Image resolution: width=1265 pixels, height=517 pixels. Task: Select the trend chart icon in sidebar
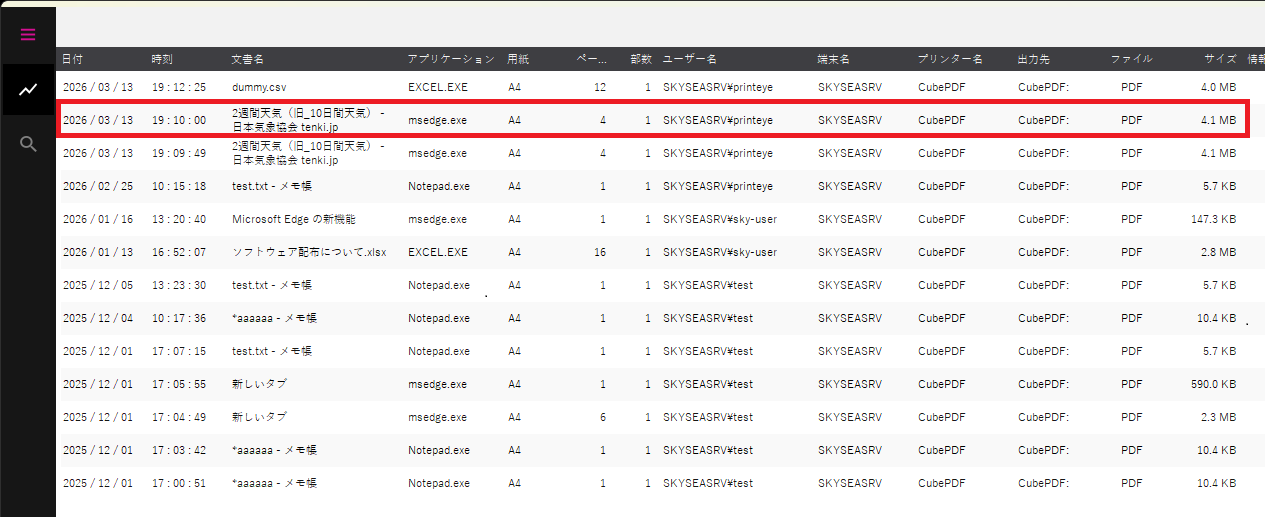(x=28, y=90)
